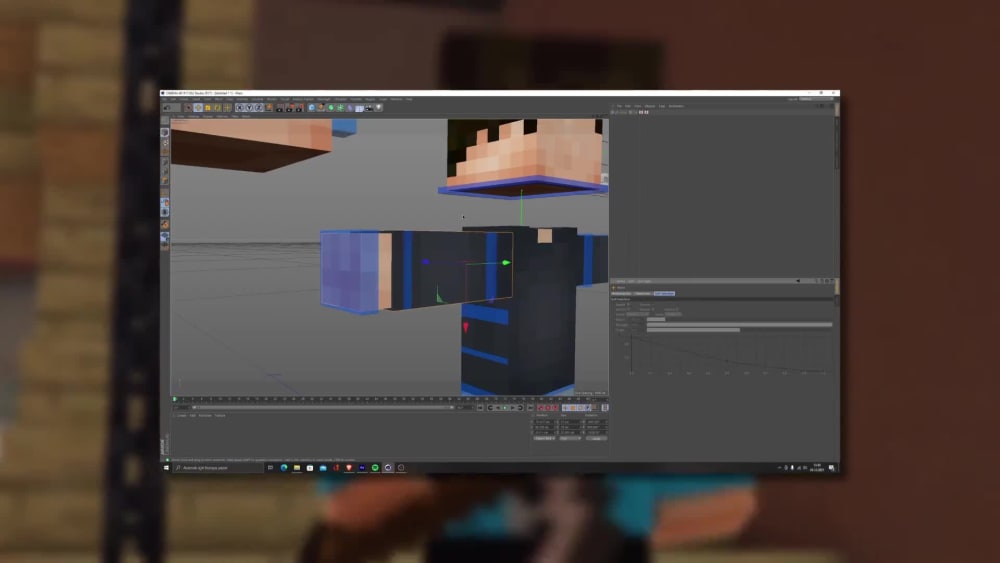Click the current frame marker on timeline
This screenshot has height=563, width=1000.
pyautogui.click(x=175, y=399)
